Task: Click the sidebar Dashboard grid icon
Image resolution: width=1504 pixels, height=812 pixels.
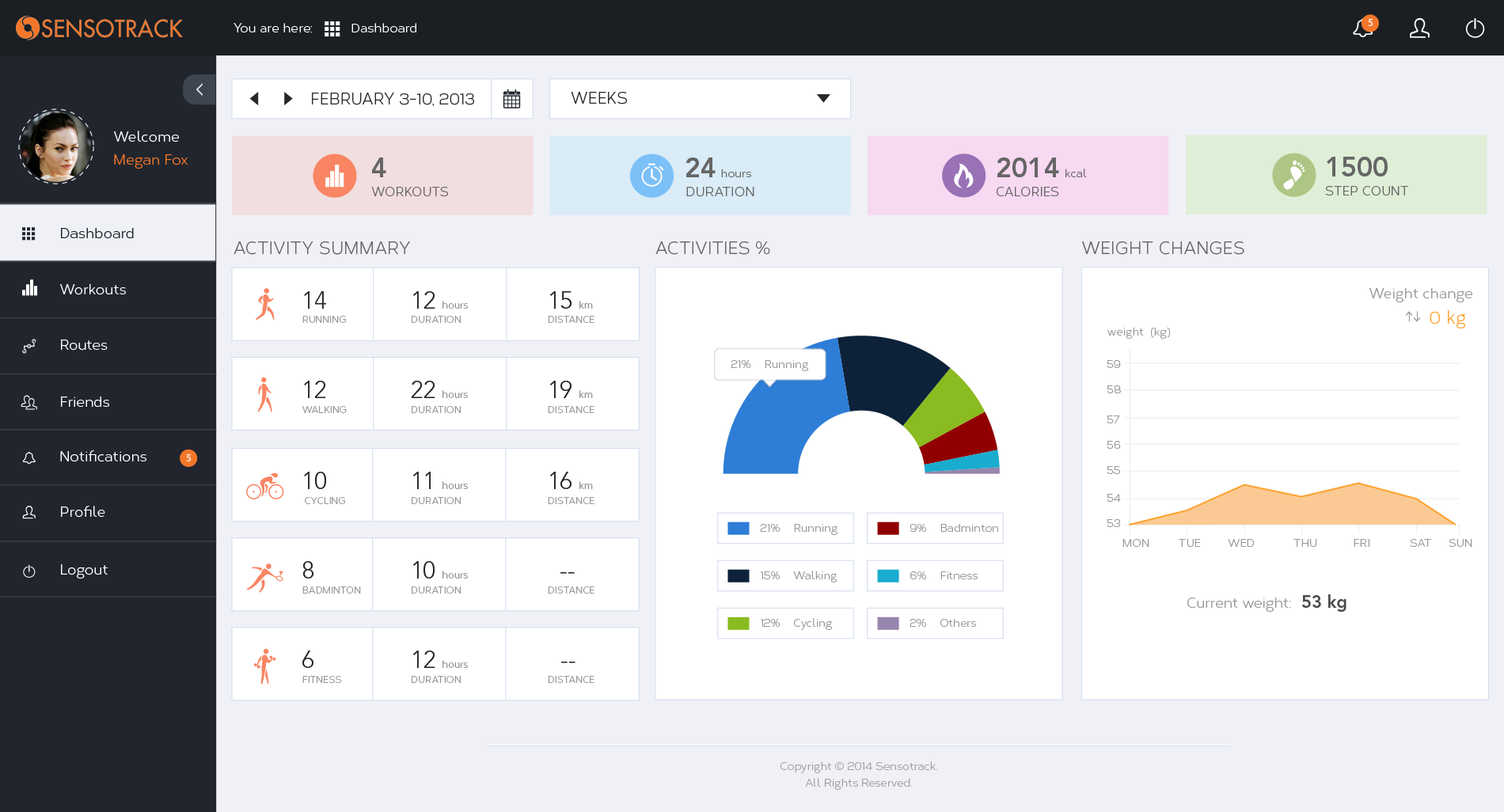Action: point(28,233)
